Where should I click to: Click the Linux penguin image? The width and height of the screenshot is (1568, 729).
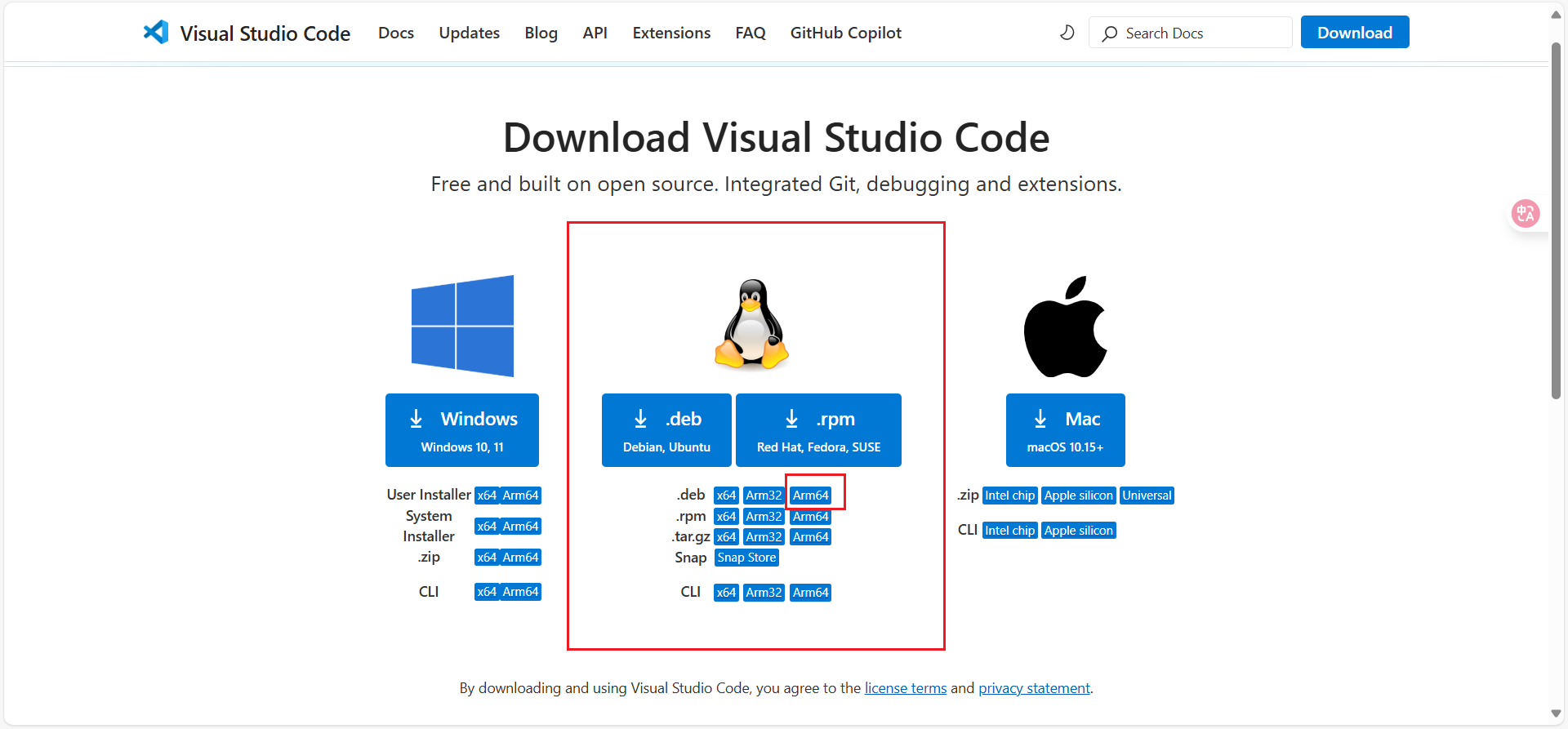(751, 325)
